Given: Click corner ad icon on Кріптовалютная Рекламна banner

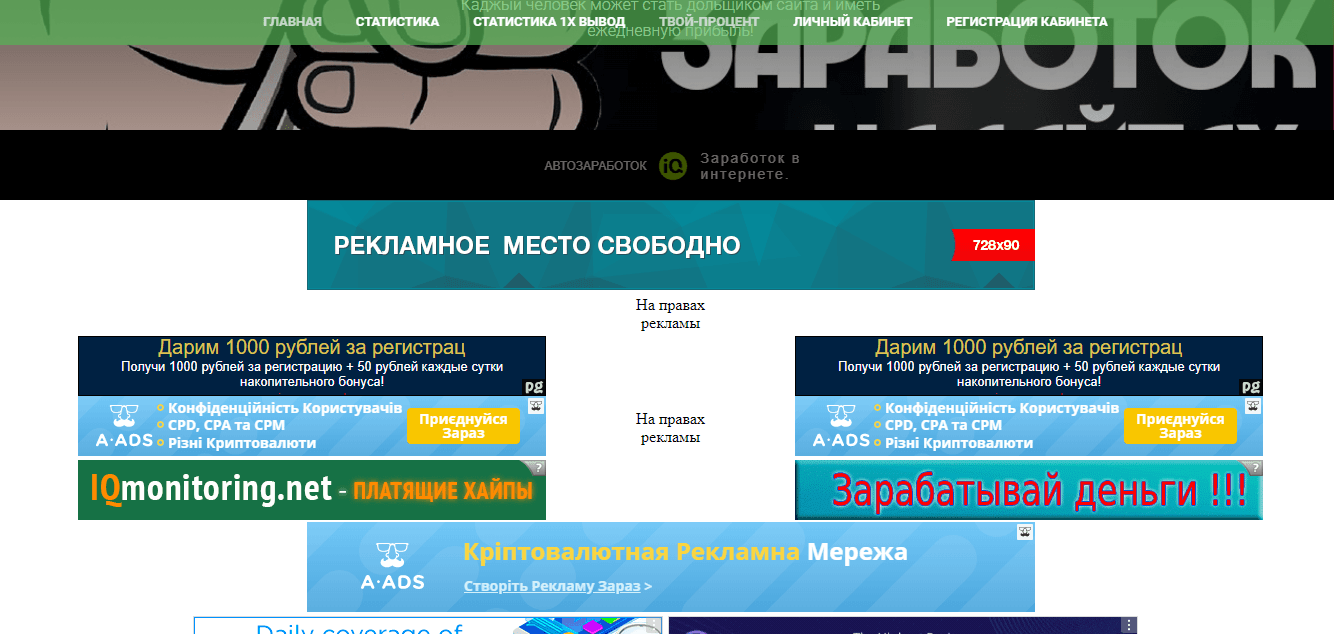Looking at the screenshot, I should [1025, 532].
